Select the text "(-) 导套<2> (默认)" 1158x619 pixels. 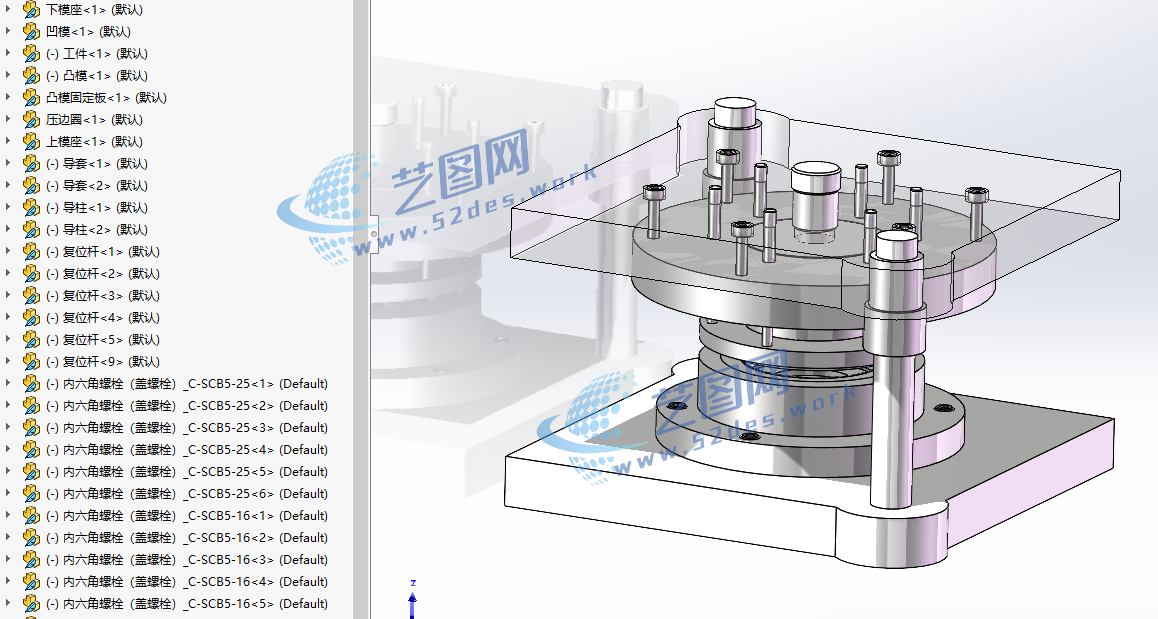pos(97,186)
